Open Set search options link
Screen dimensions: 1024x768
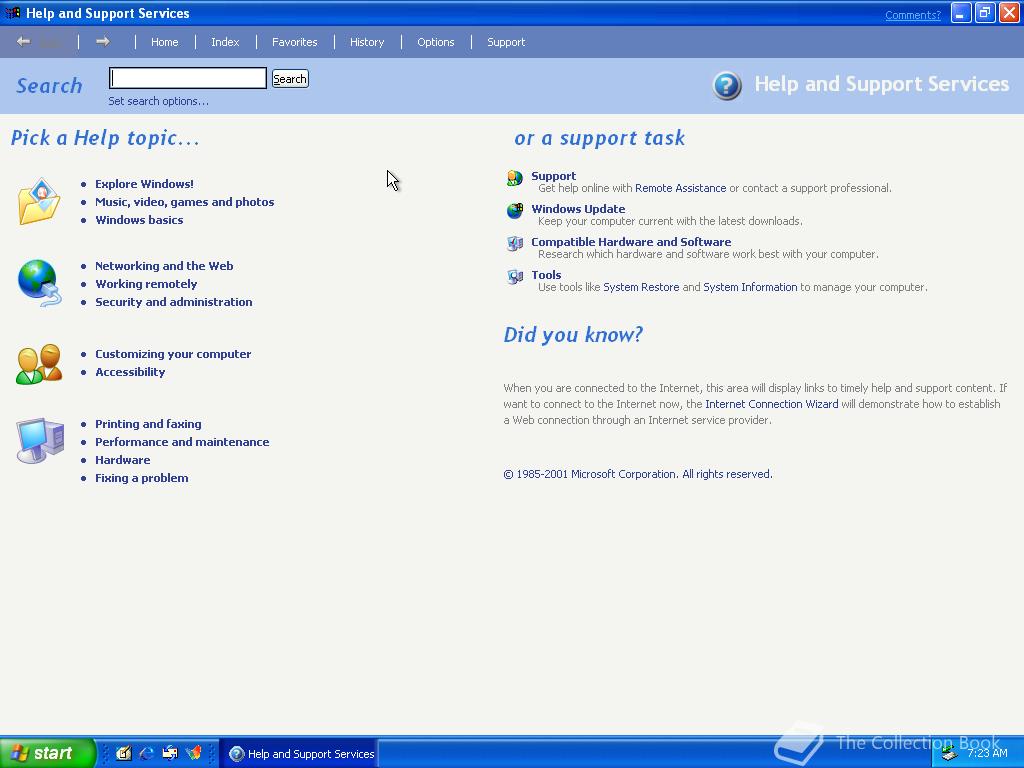pos(159,101)
